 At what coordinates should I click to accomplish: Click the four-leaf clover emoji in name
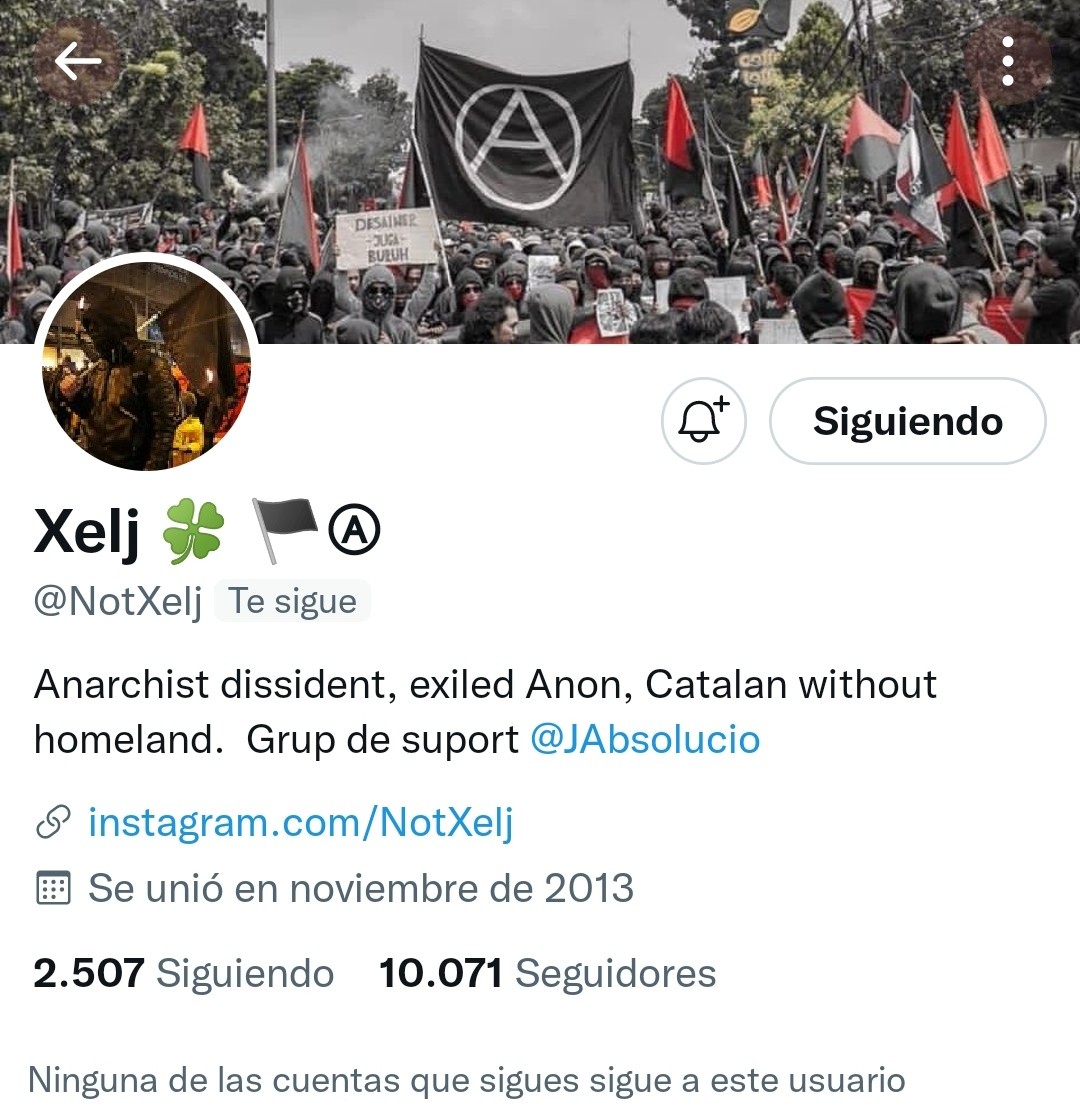tap(193, 531)
